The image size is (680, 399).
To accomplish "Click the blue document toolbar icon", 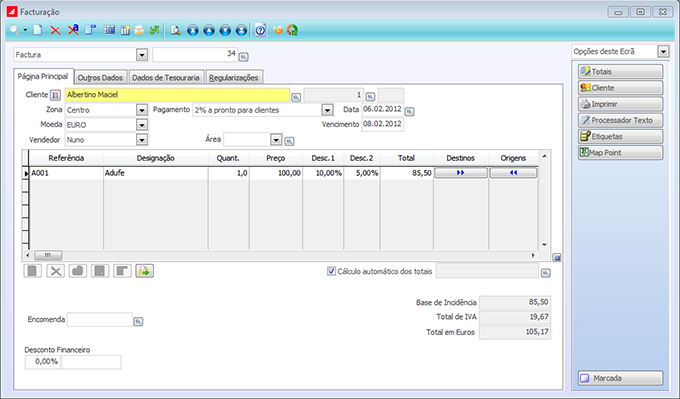I will 90,30.
